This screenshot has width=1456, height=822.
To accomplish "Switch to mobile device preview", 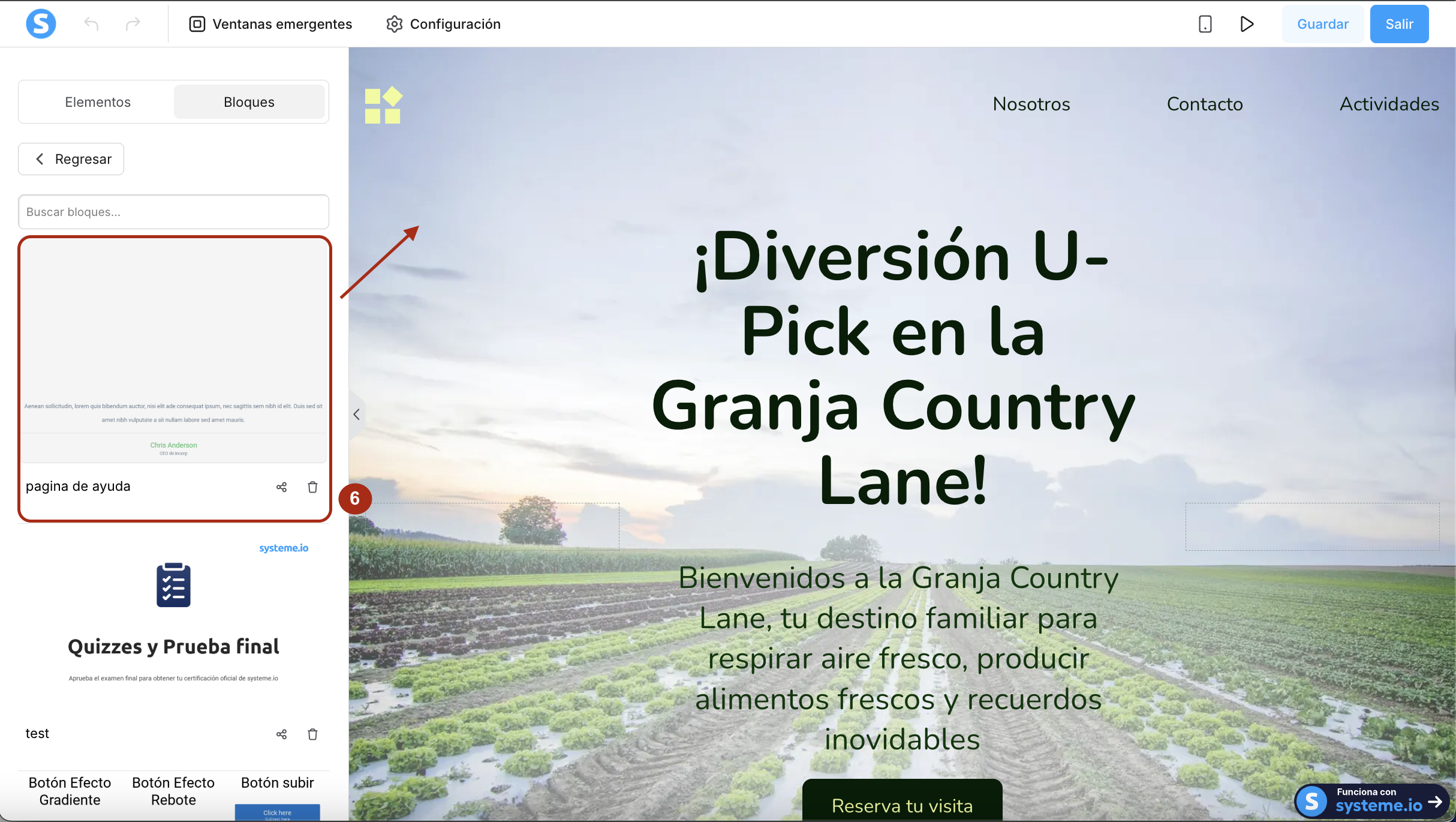I will coord(1205,24).
